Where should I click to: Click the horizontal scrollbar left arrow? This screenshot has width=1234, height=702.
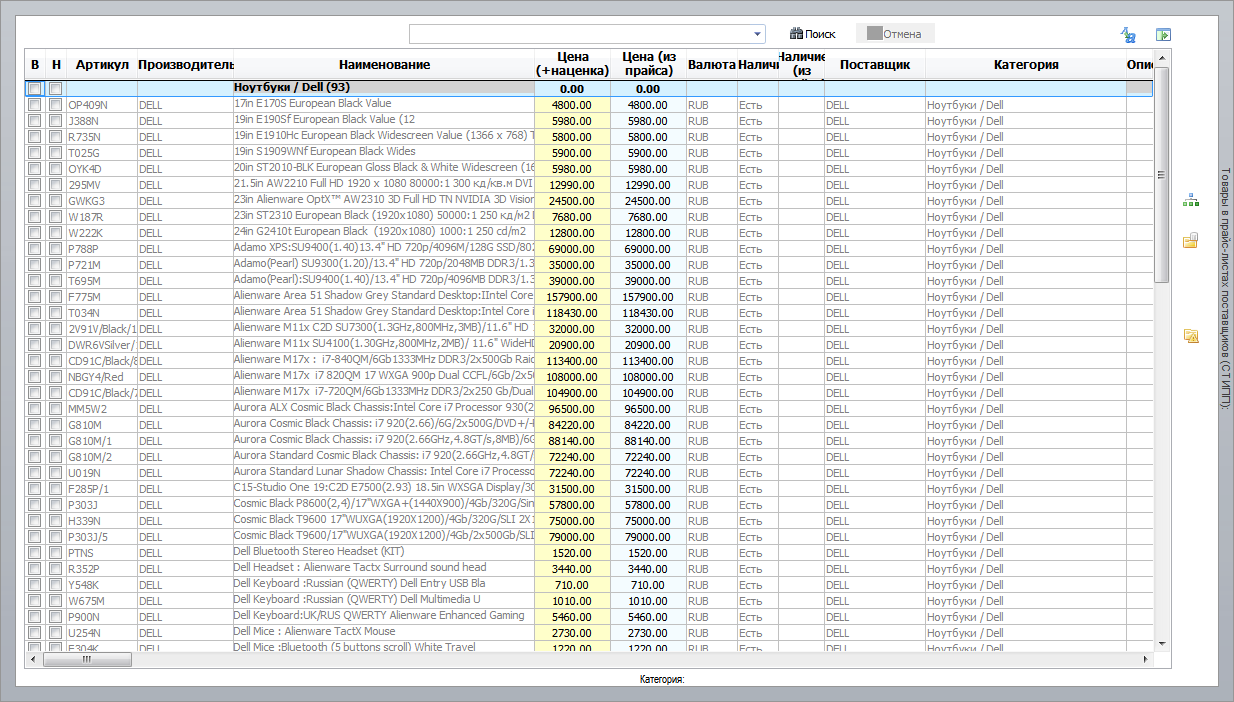pyautogui.click(x=33, y=660)
